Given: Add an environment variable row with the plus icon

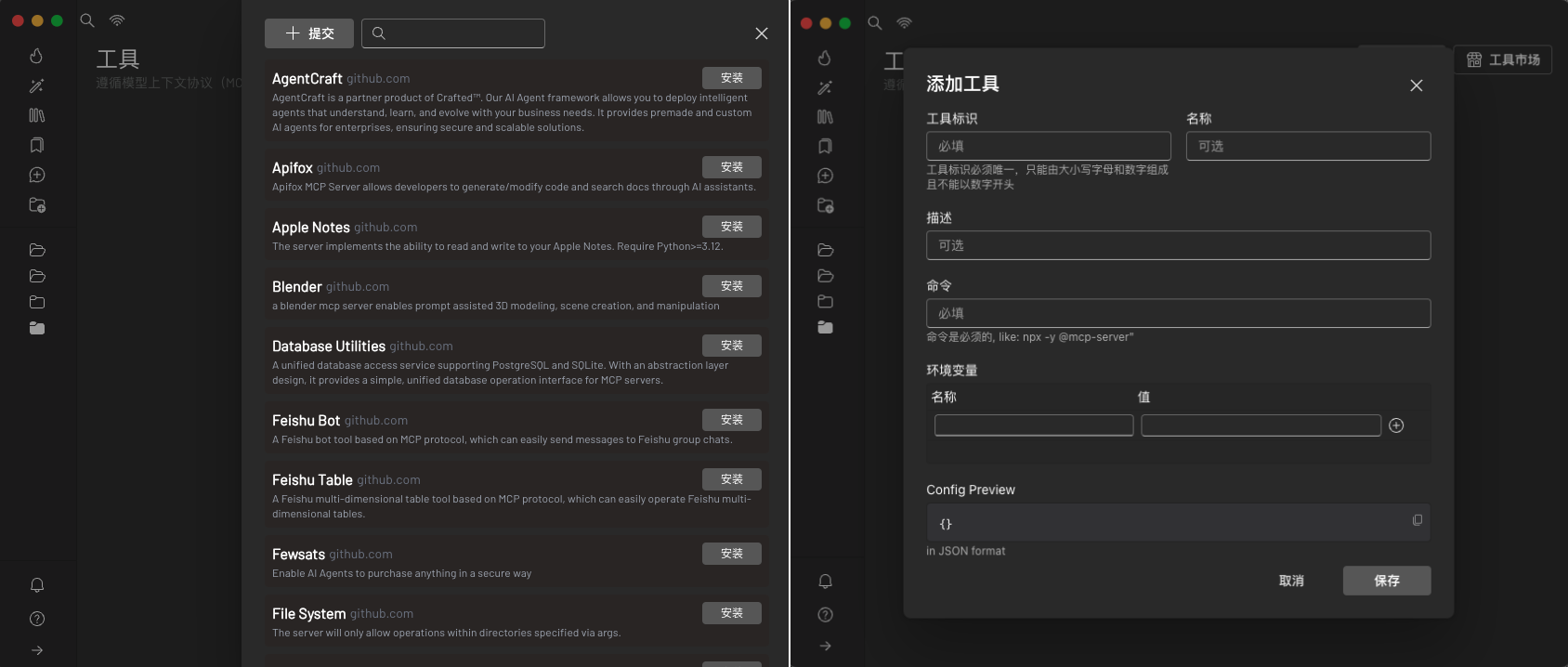Looking at the screenshot, I should pos(1396,425).
